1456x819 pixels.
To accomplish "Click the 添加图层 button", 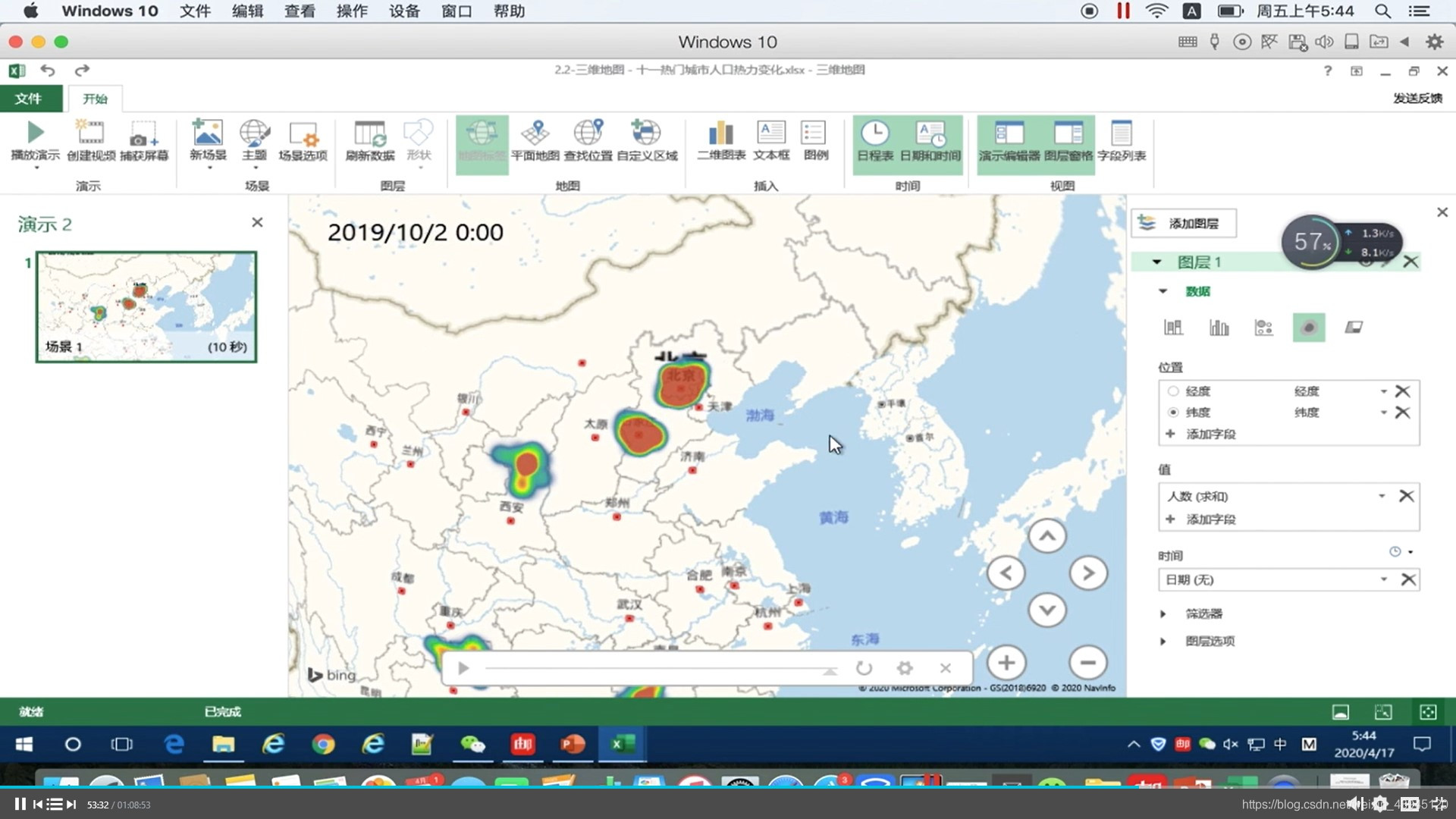I will [1183, 223].
